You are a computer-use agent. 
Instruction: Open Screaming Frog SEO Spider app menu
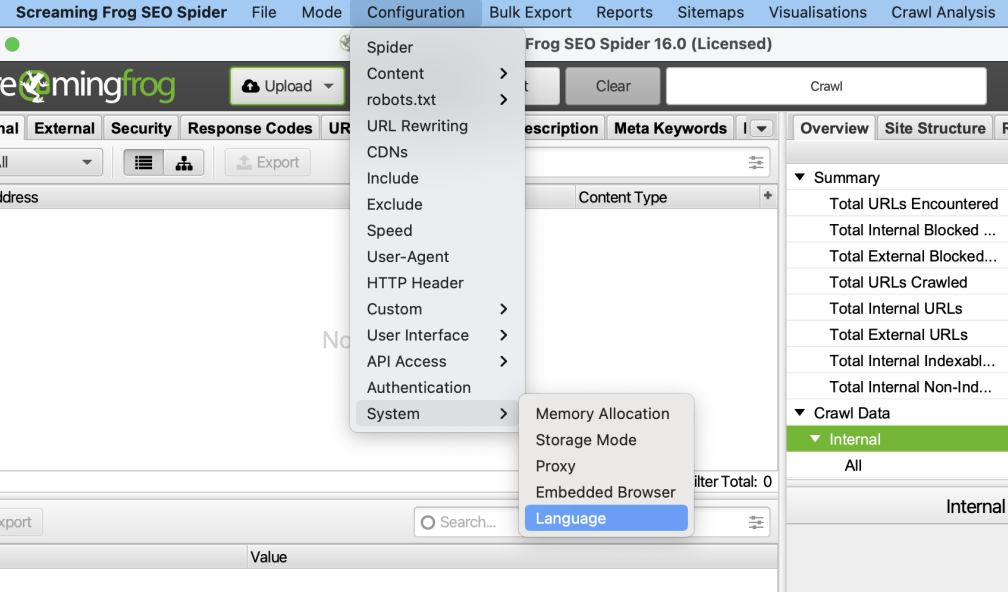[122, 13]
